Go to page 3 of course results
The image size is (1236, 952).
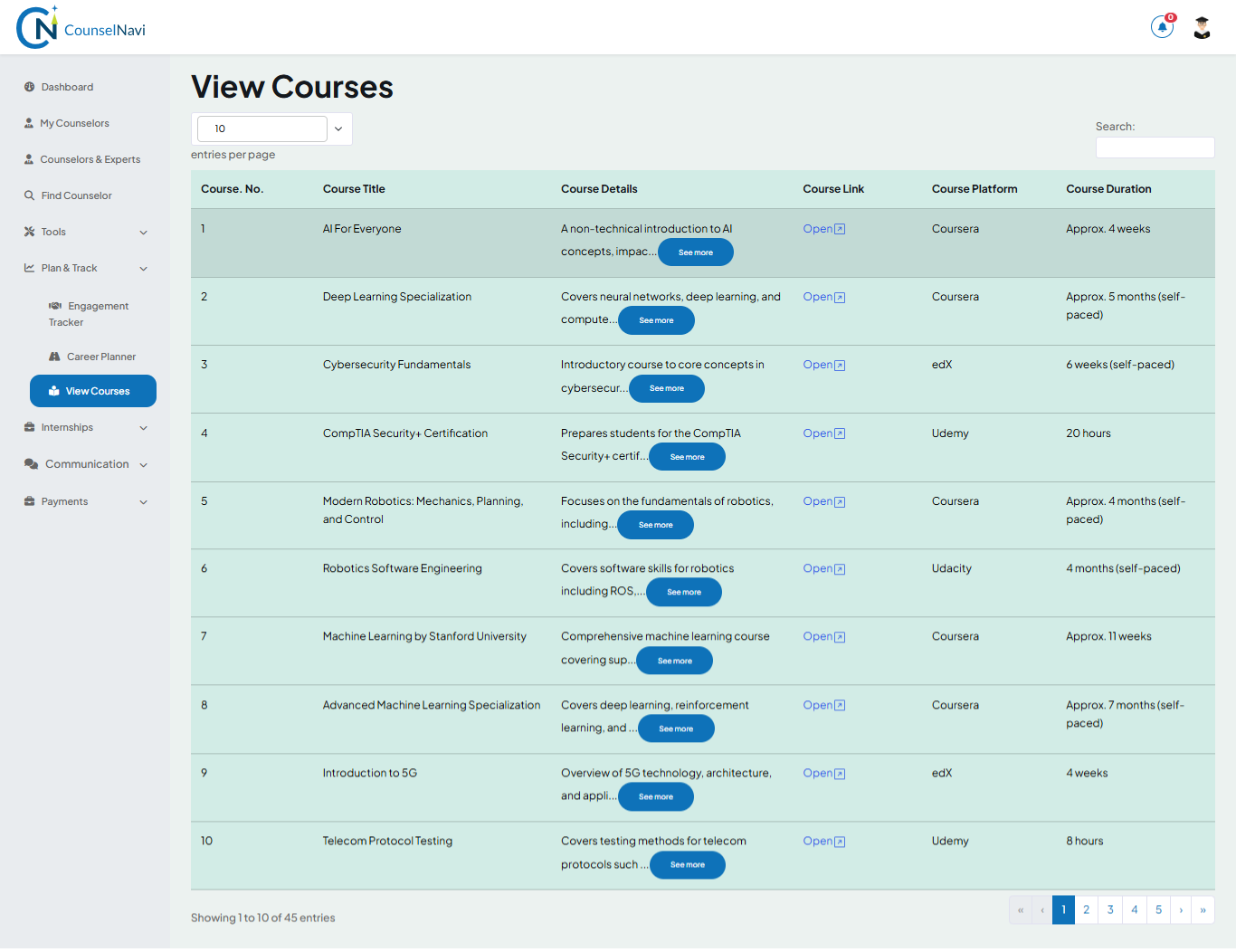[x=1110, y=909]
